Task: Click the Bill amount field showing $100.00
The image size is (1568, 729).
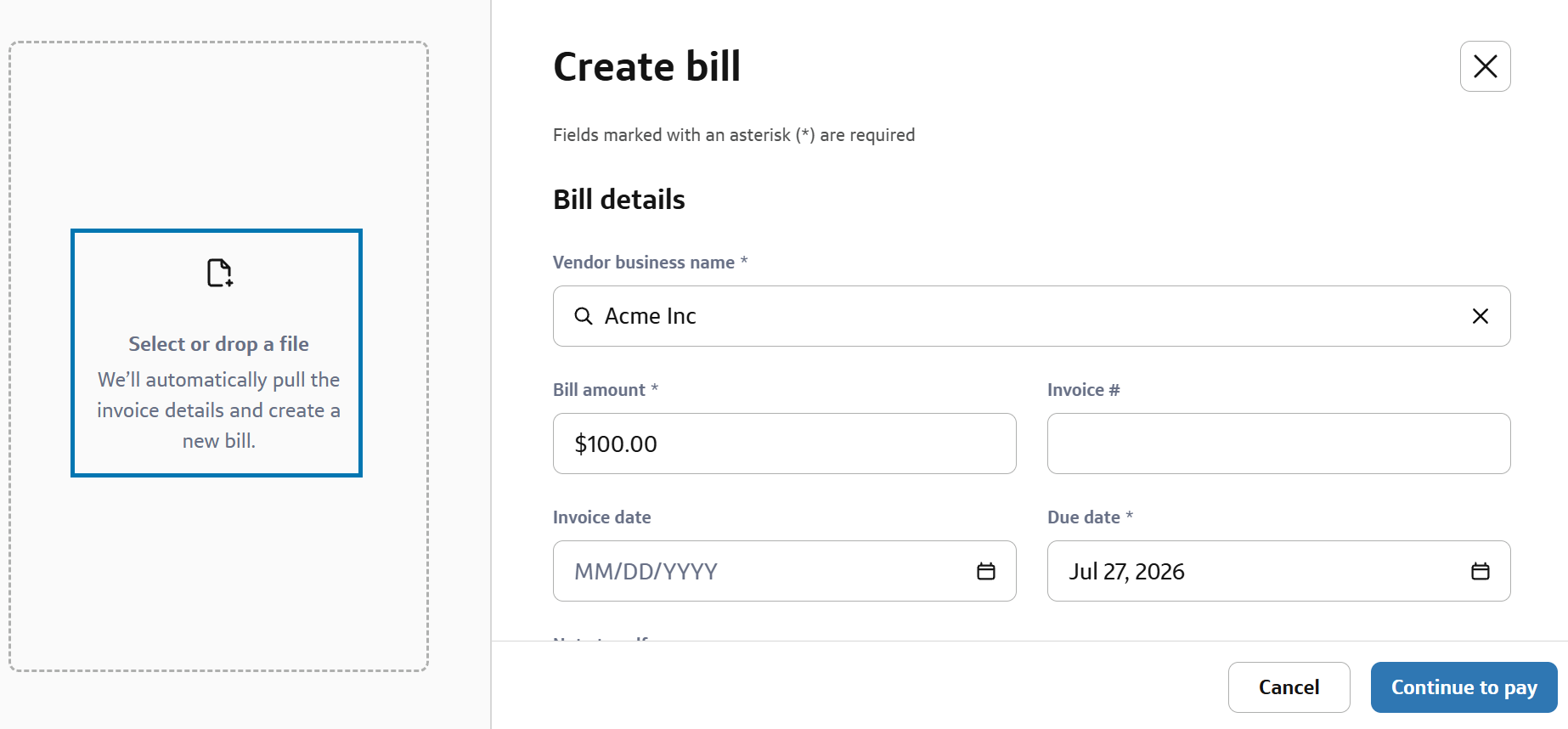Action: pos(784,444)
